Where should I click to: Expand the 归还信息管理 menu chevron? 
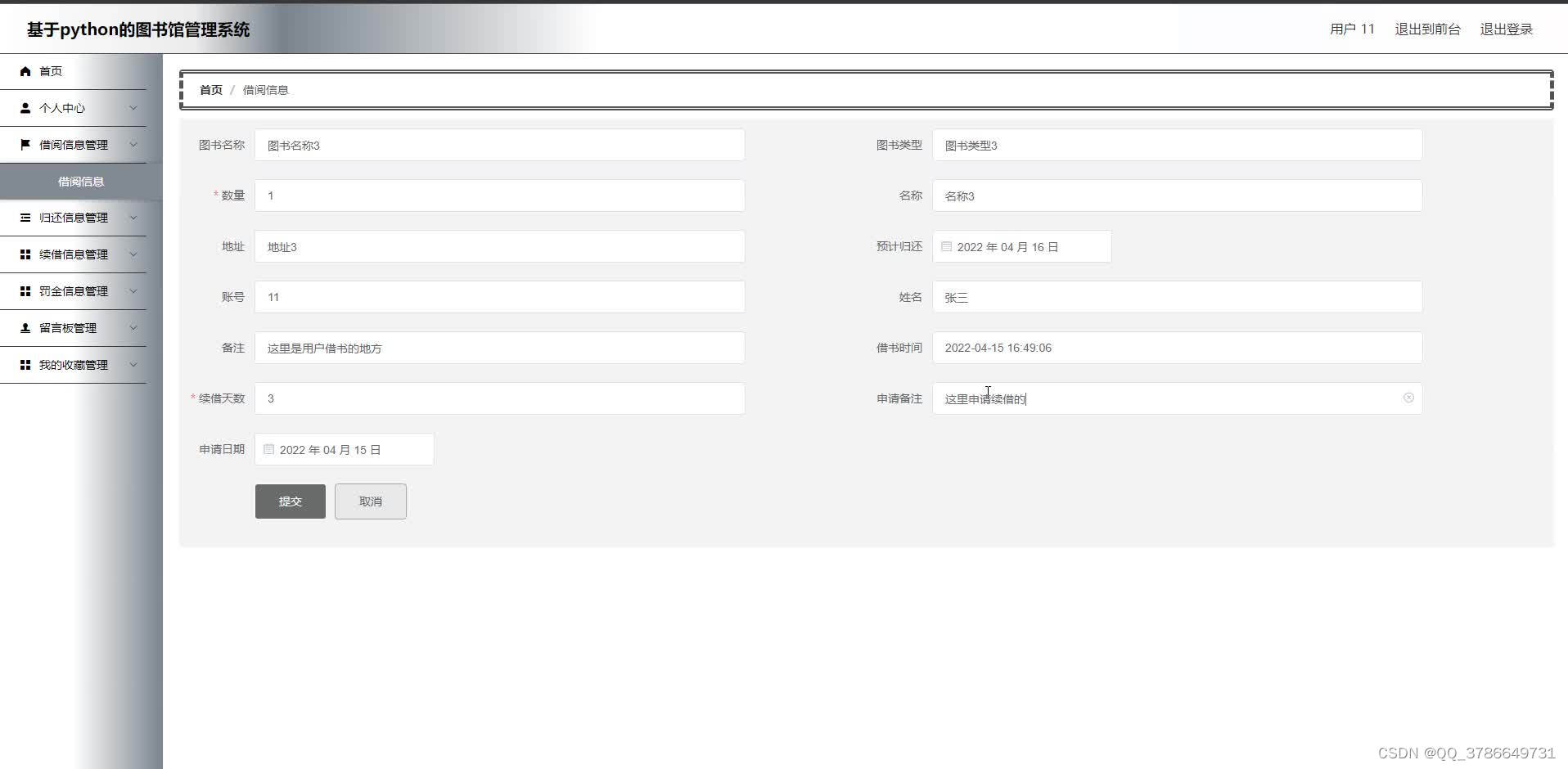133,218
